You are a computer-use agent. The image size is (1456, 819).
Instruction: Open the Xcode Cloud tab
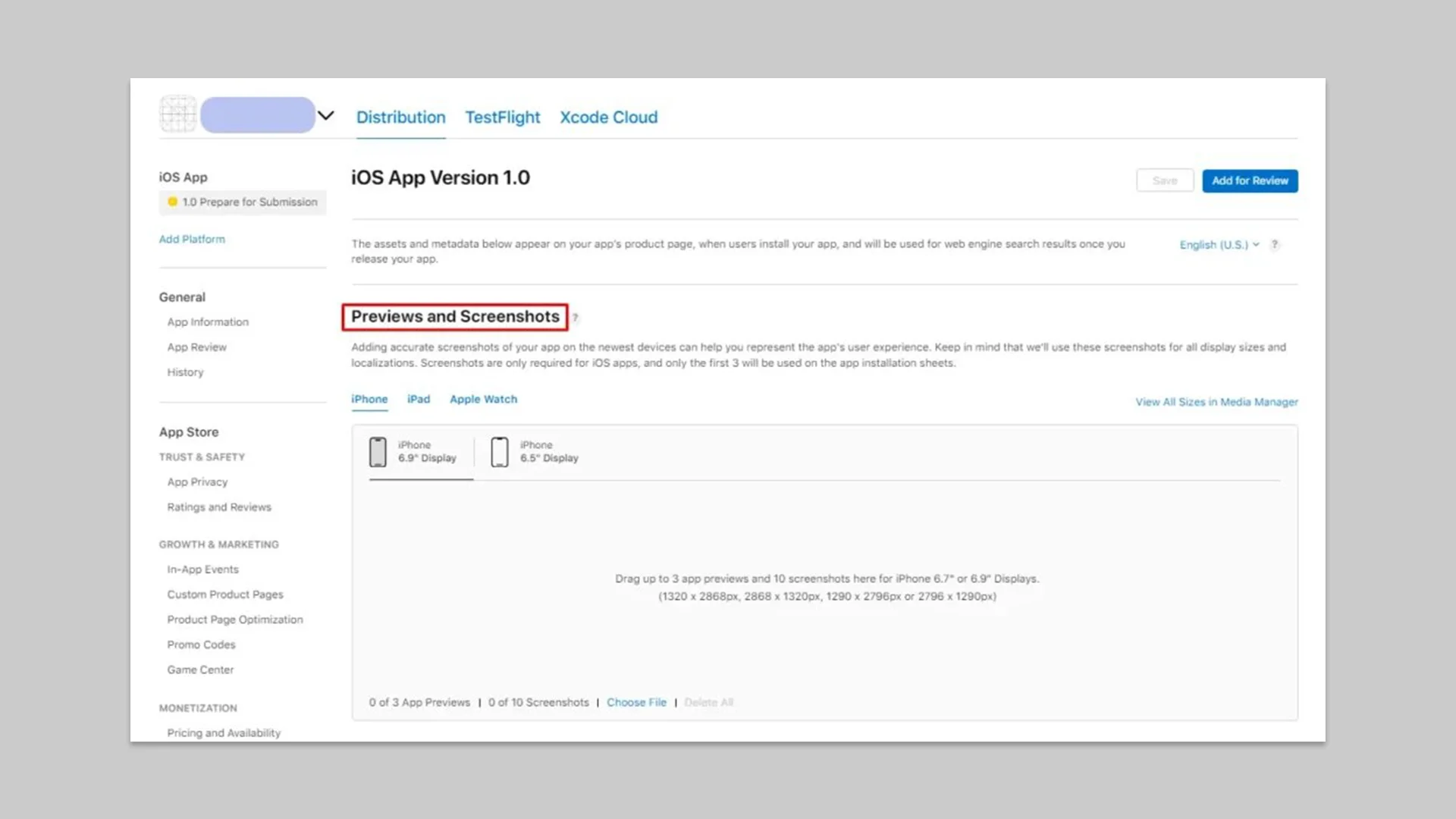609,118
